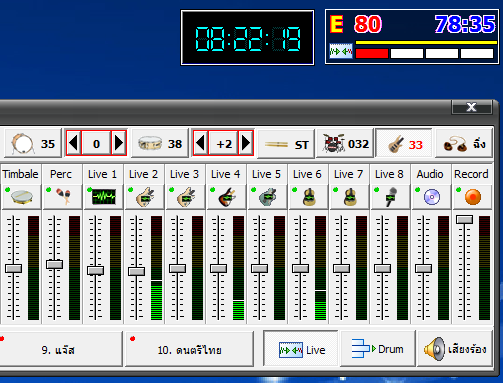The image size is (503, 383).
Task: Toggle the Live mode button
Action: (301, 349)
